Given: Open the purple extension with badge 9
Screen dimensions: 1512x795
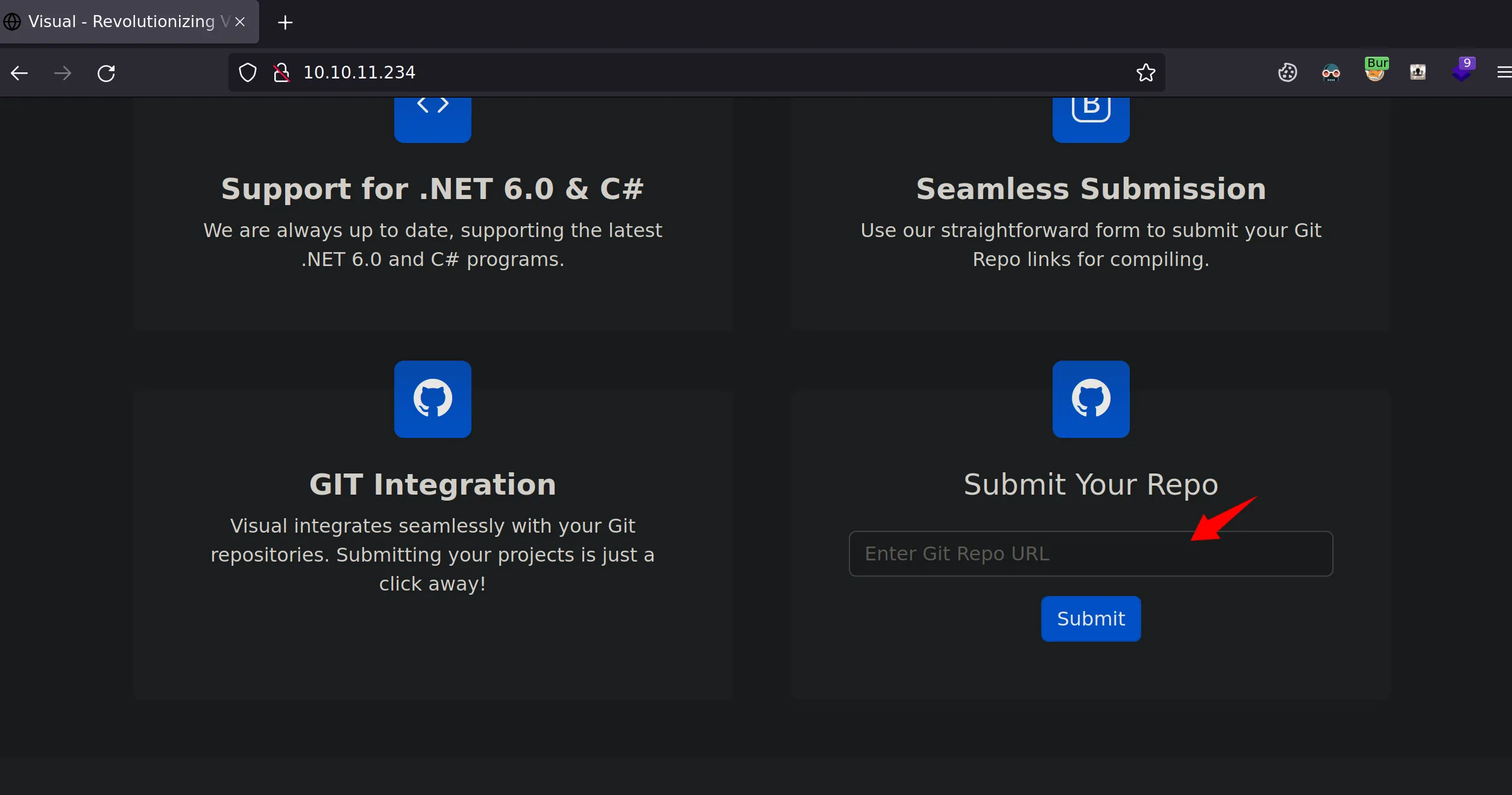Looking at the screenshot, I should coord(1463,70).
